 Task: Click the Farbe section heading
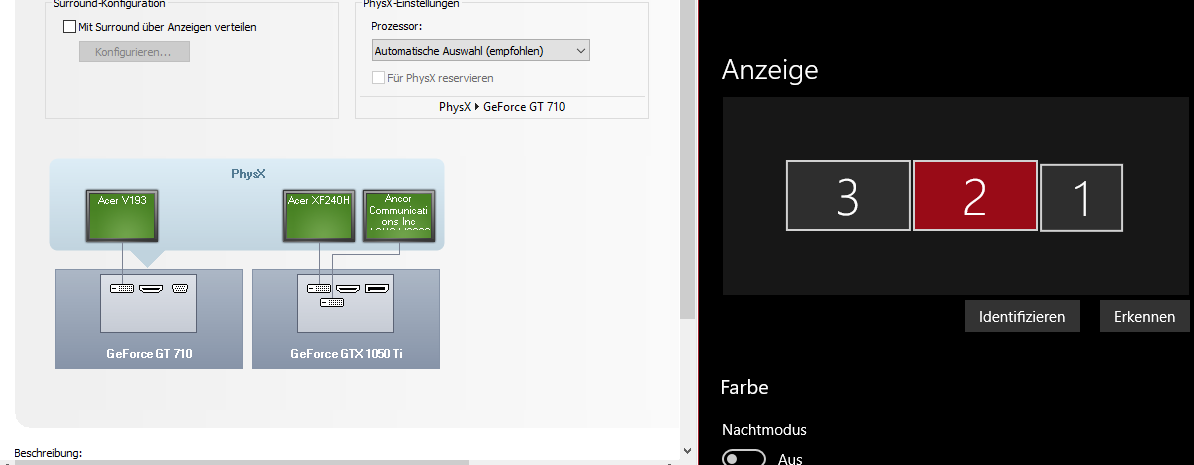[744, 387]
